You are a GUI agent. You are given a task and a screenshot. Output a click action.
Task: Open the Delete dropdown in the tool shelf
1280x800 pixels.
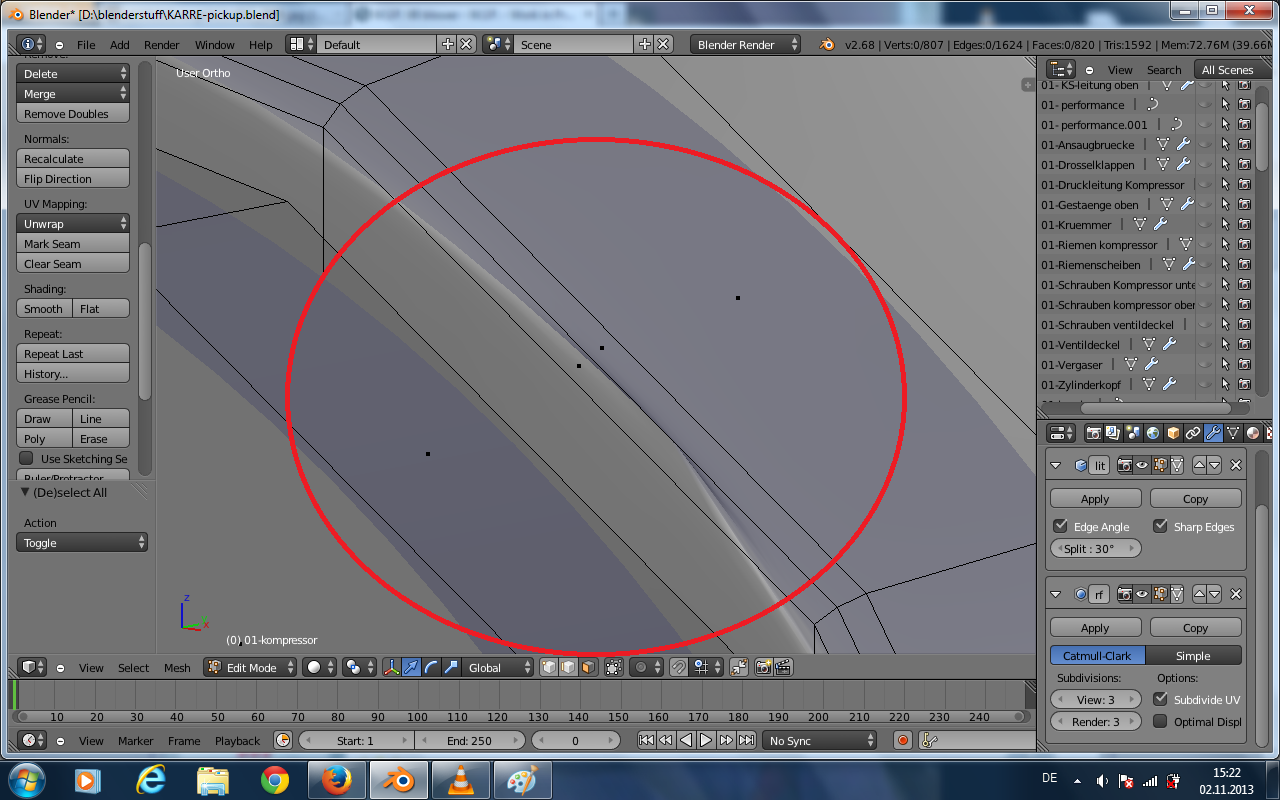coord(74,73)
